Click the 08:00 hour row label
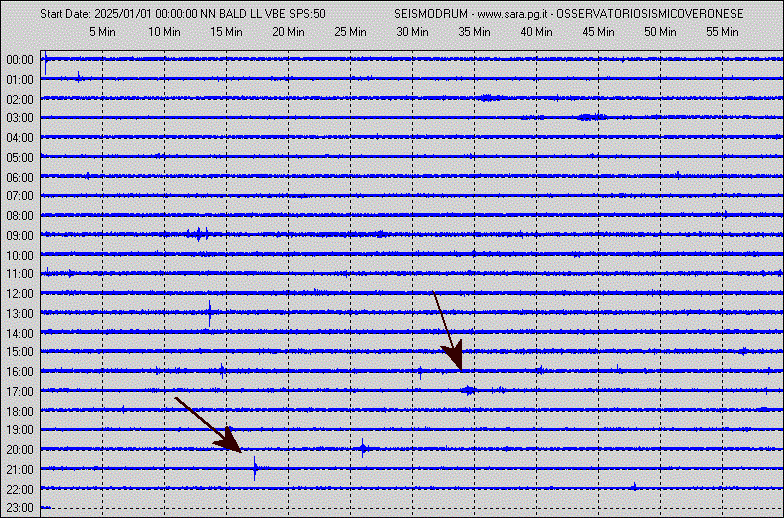Viewport: 784px width, 518px height. [x=20, y=216]
